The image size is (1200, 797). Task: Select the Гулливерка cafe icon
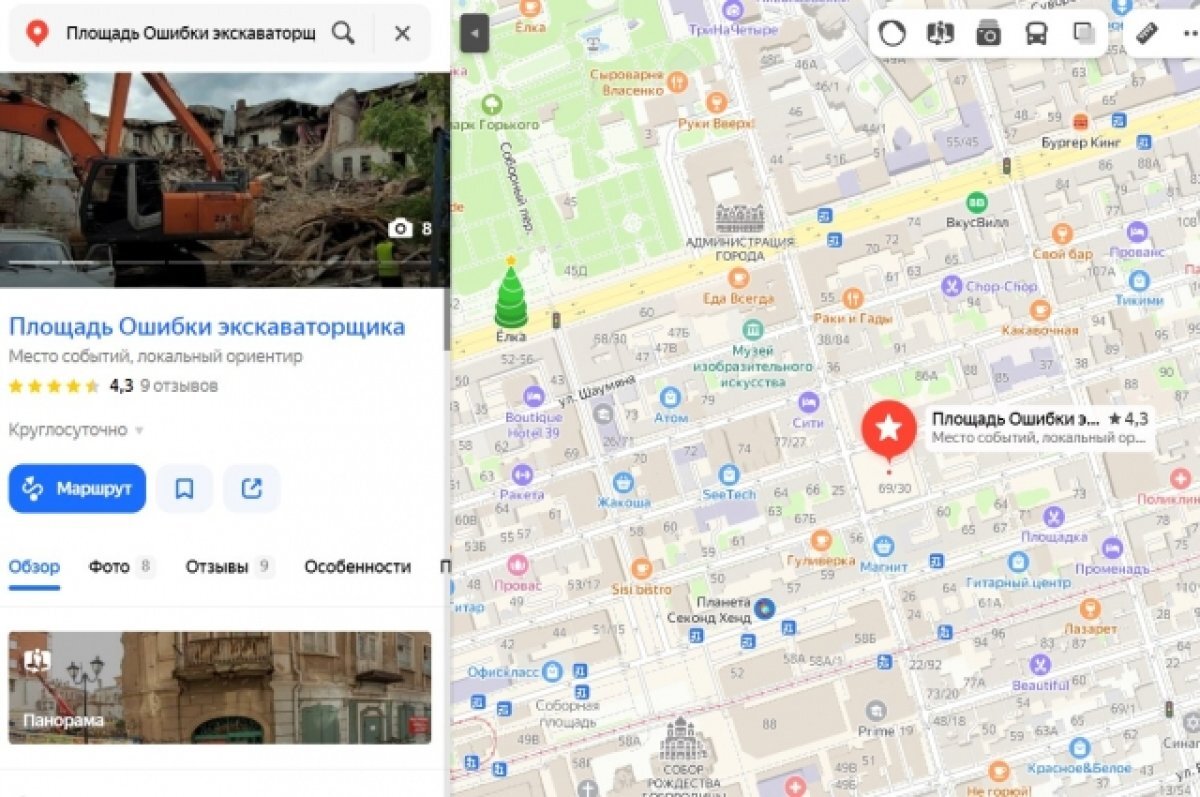pyautogui.click(x=821, y=541)
